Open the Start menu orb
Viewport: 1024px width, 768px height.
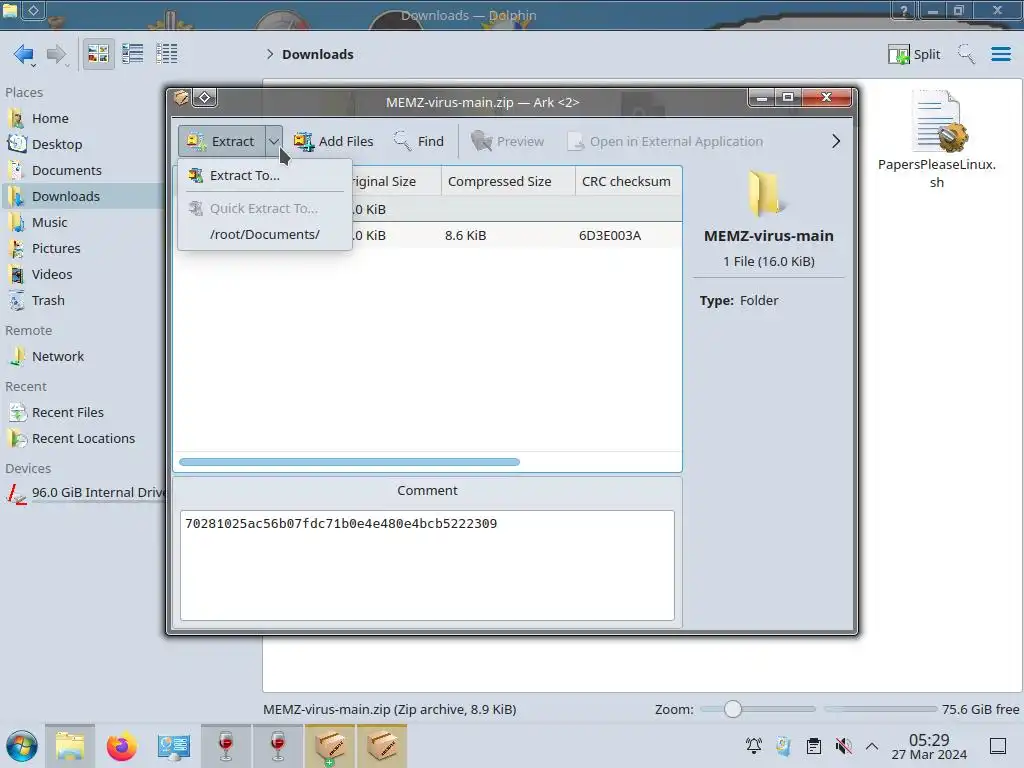(22, 746)
